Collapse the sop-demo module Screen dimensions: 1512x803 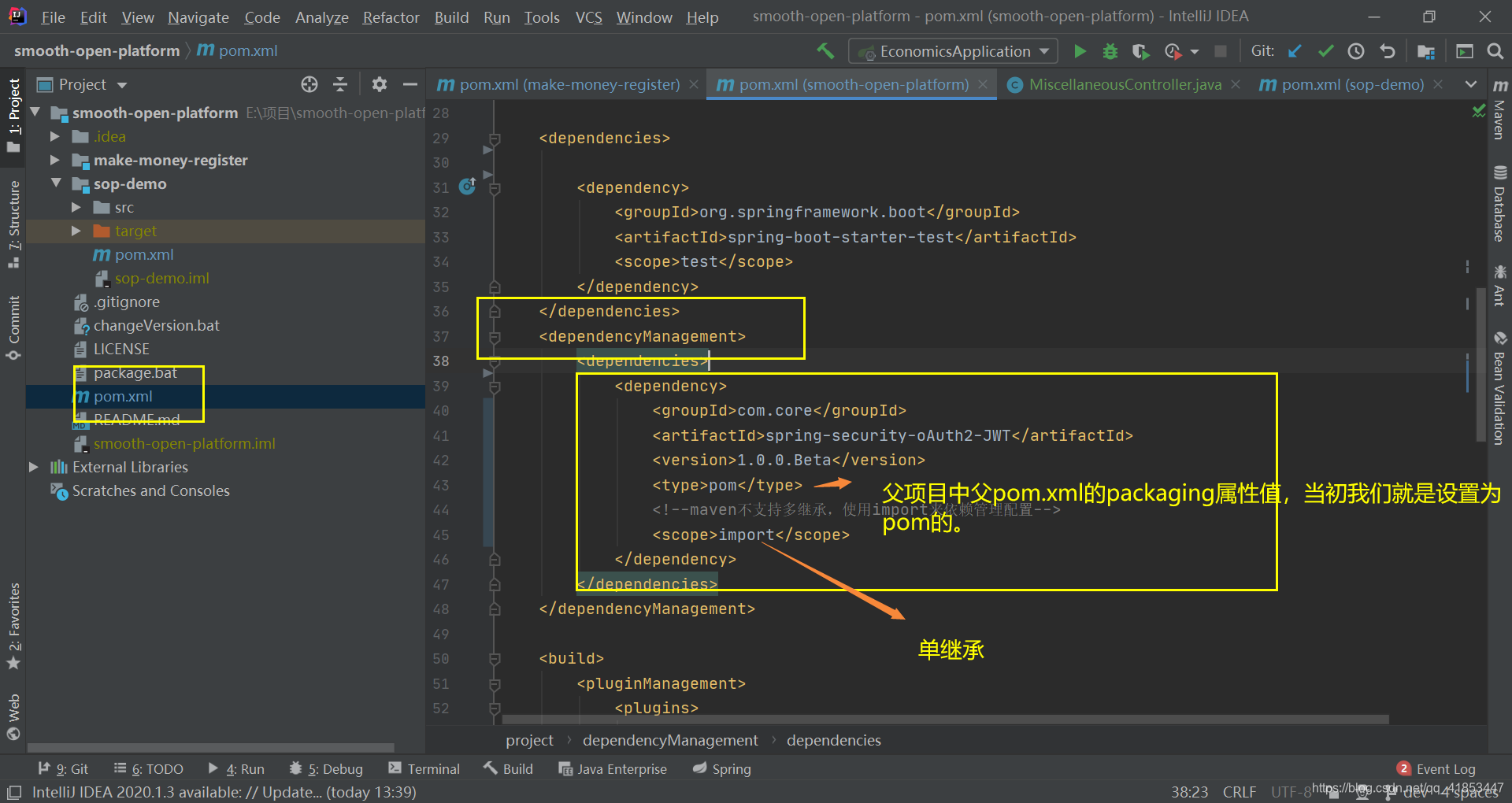pos(56,183)
